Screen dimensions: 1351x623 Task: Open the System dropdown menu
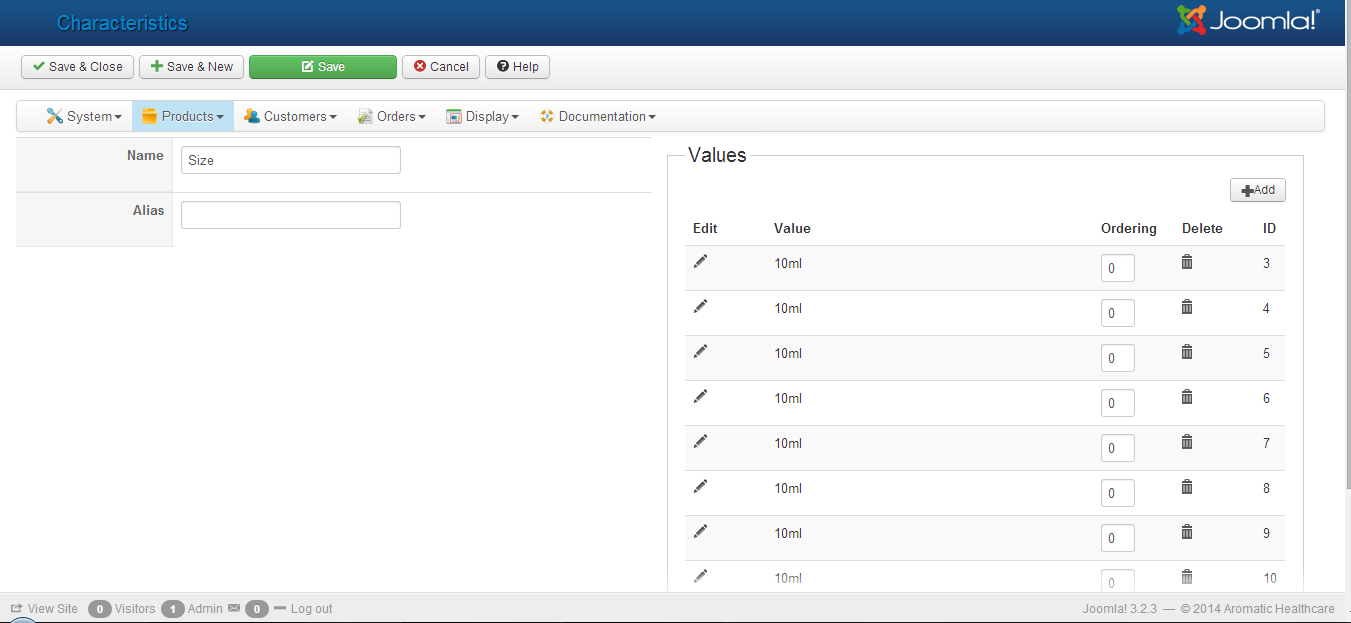(x=84, y=116)
